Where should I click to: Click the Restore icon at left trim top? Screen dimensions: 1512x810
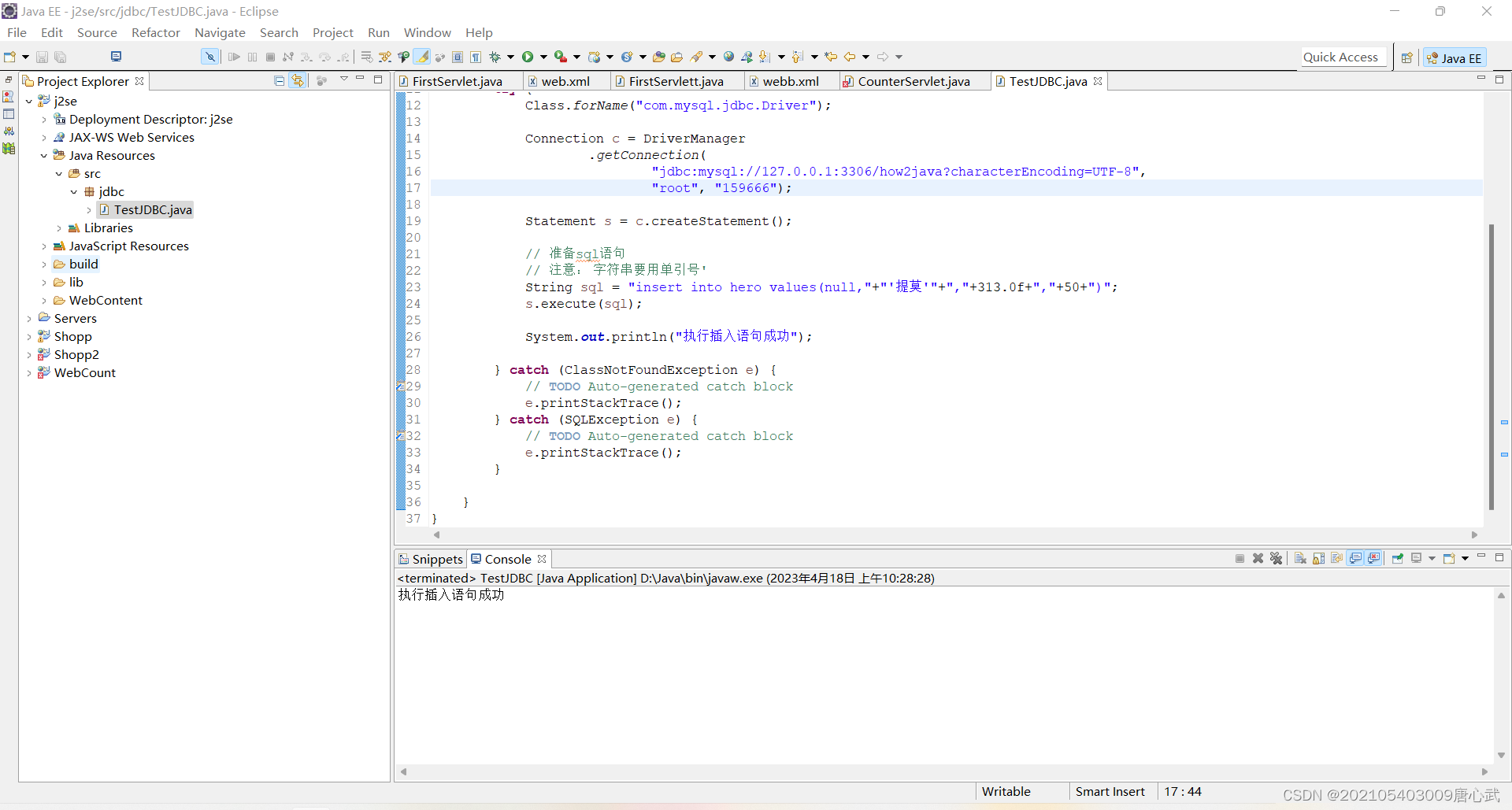point(9,80)
